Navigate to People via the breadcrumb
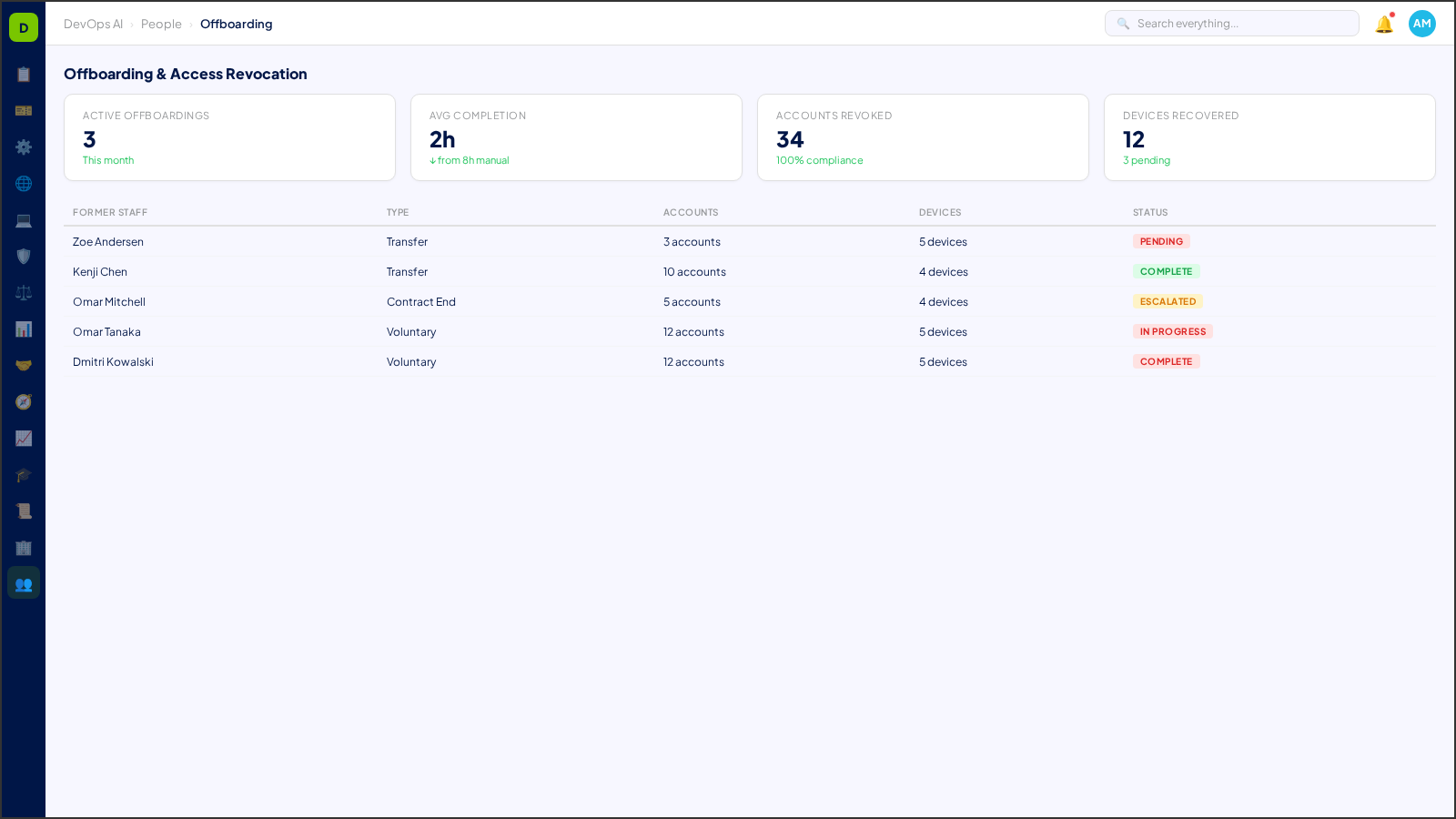Viewport: 1456px width, 819px height. [161, 24]
